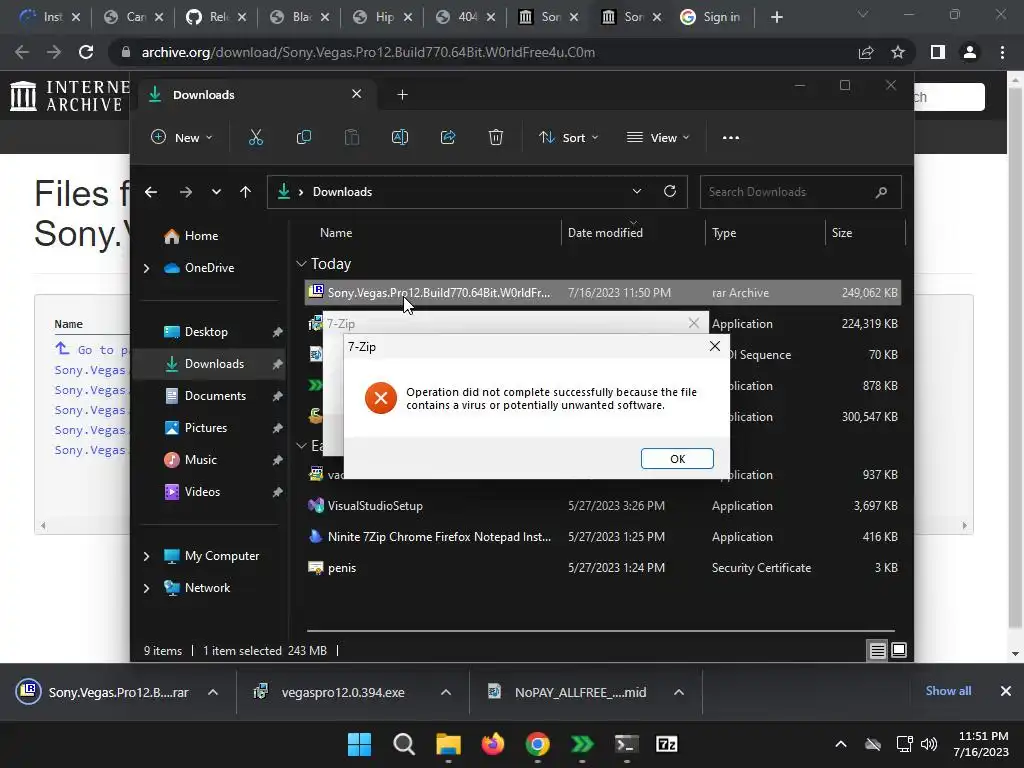Add a new File Explorer tab
1024x768 pixels.
402,95
